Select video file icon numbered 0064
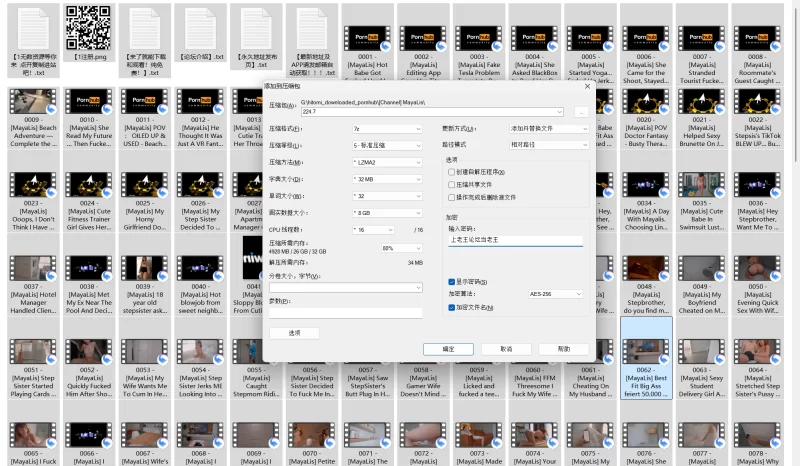This screenshot has width=800, height=466. (756, 351)
